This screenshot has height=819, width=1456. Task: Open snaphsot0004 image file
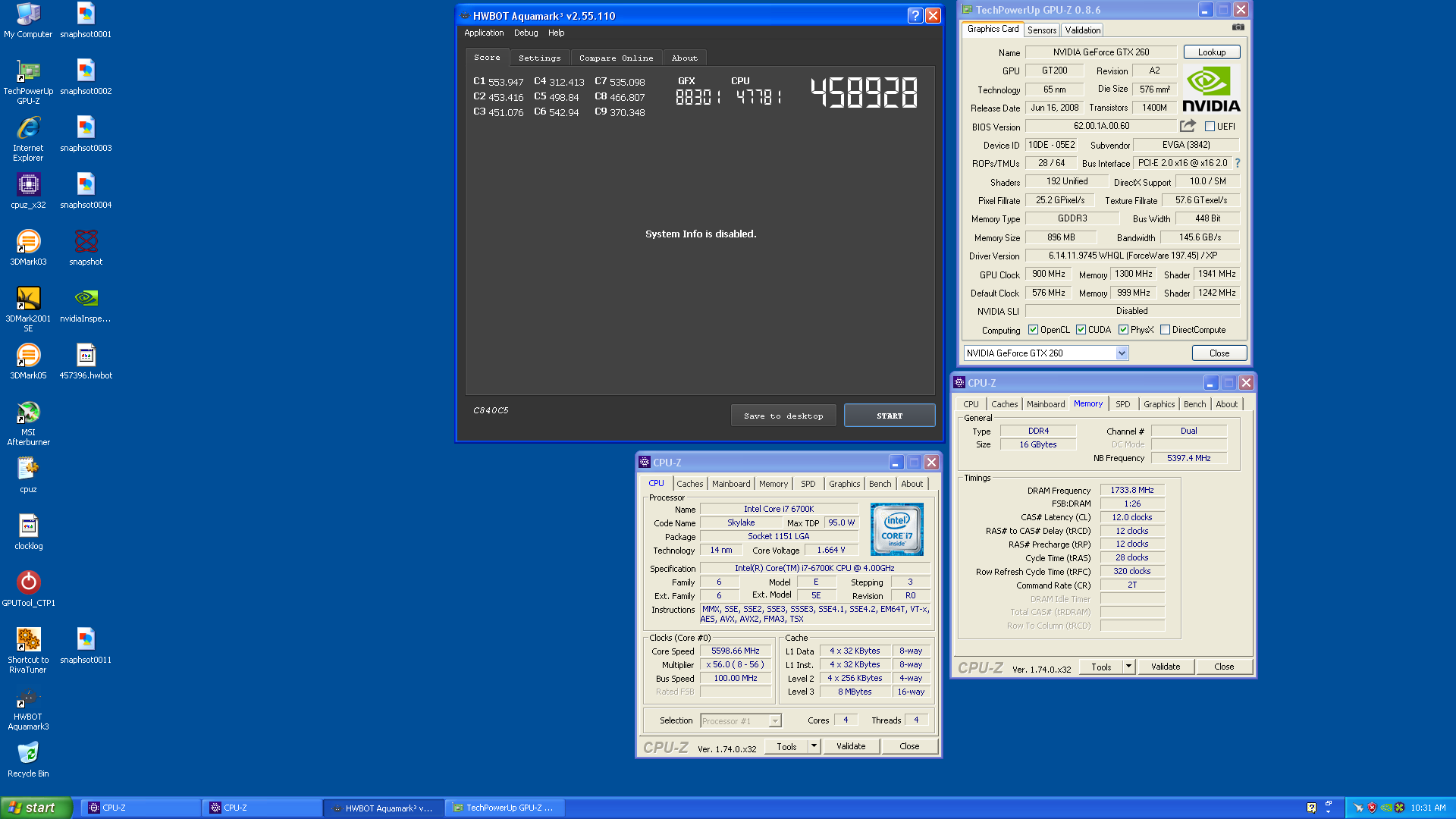point(86,191)
